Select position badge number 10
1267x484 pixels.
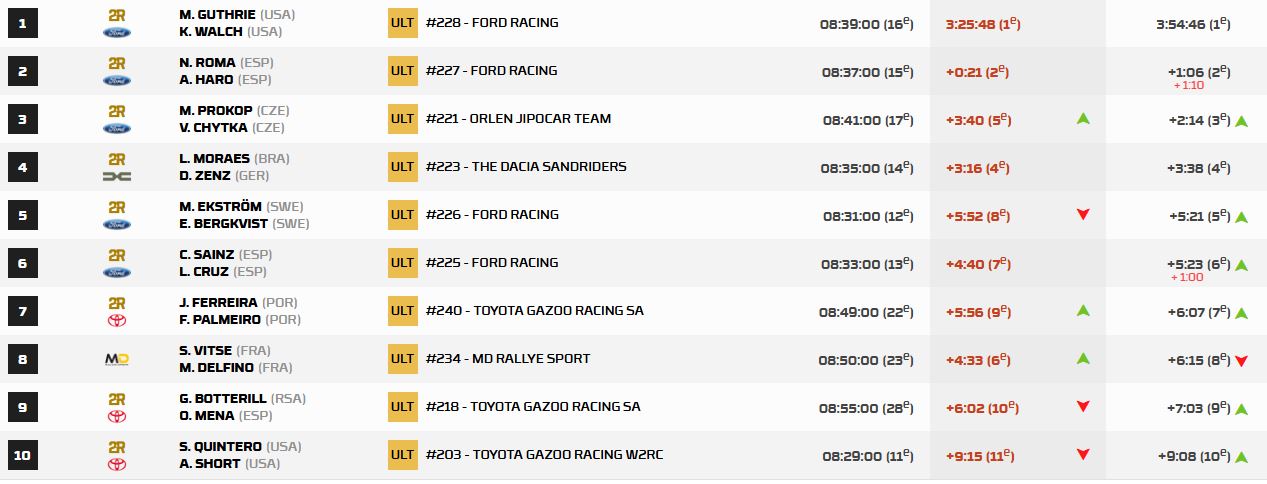tap(22, 455)
